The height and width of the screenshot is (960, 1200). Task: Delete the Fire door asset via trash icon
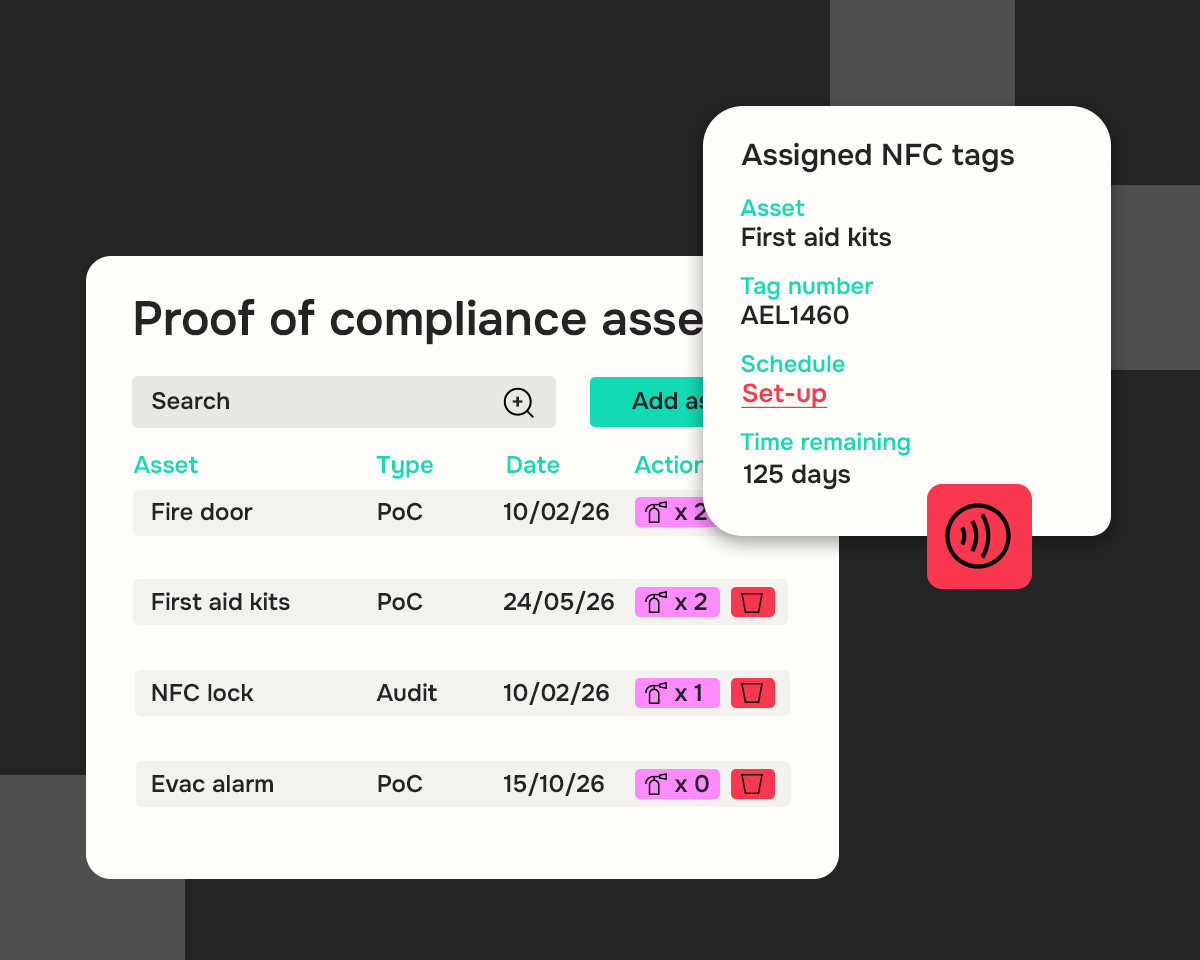(x=753, y=512)
